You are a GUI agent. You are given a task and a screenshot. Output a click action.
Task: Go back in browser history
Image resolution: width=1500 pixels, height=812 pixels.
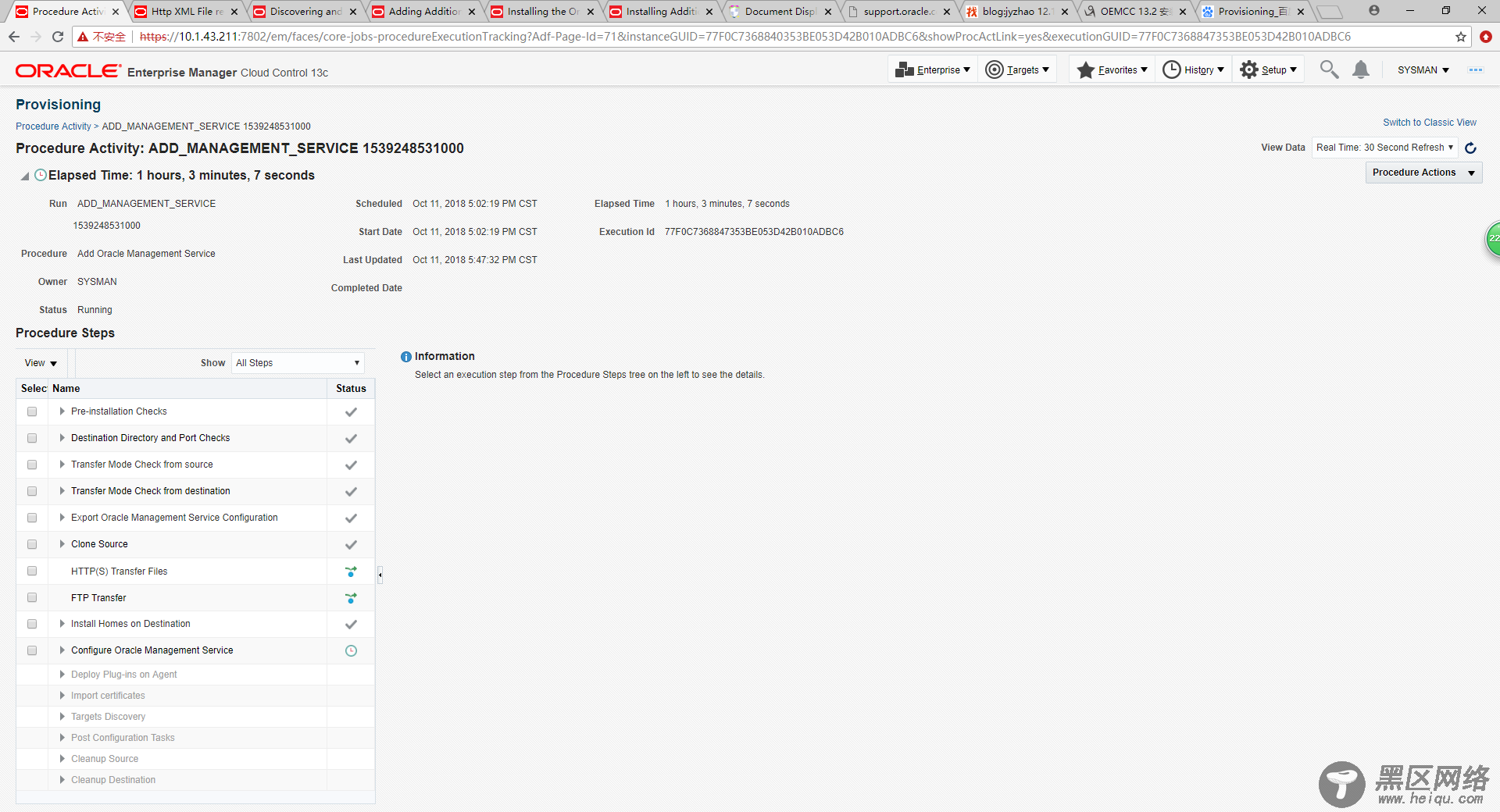[x=14, y=37]
